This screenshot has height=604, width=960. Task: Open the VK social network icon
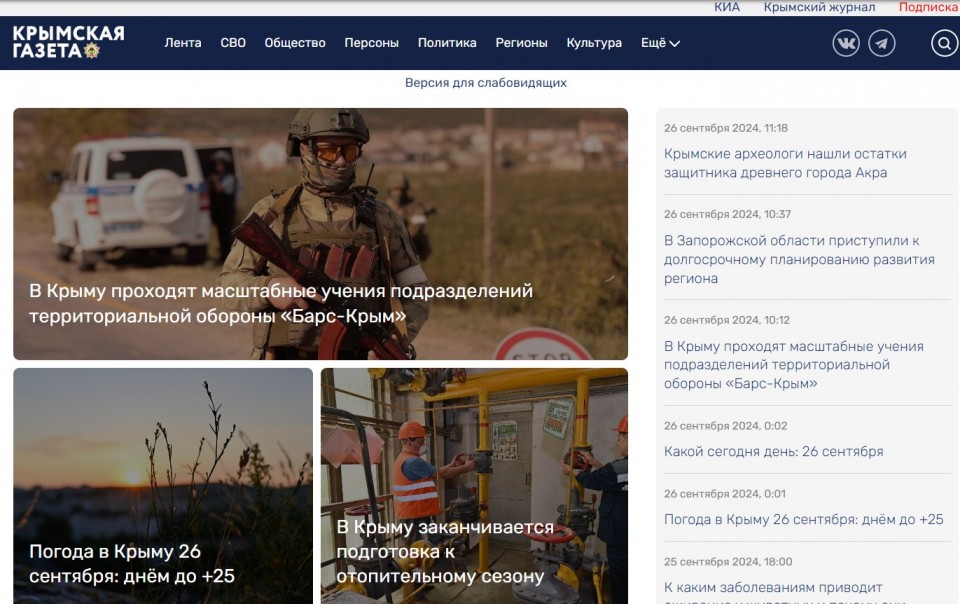pos(846,43)
